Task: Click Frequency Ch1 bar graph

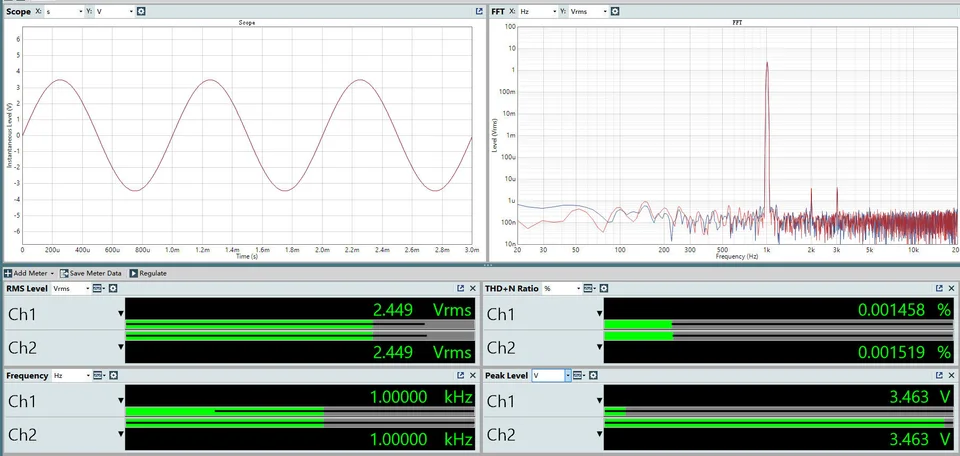Action: [300, 411]
